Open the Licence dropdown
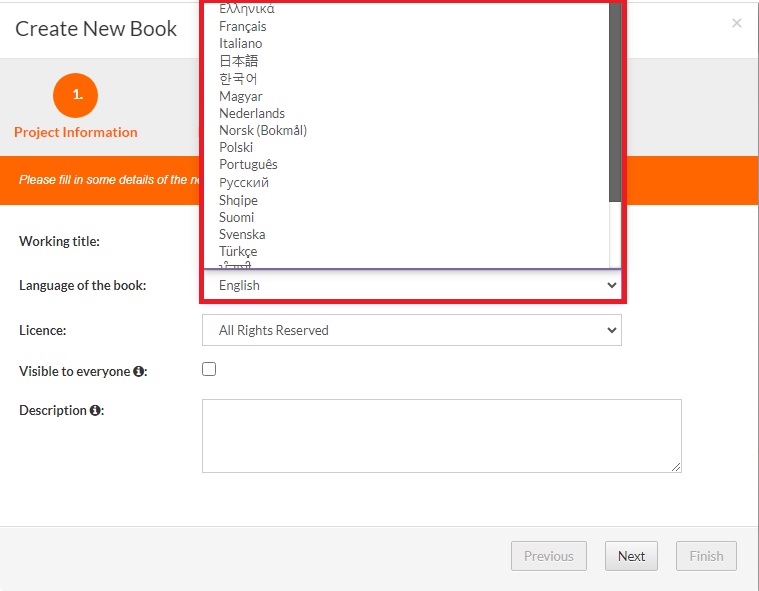 (x=411, y=330)
